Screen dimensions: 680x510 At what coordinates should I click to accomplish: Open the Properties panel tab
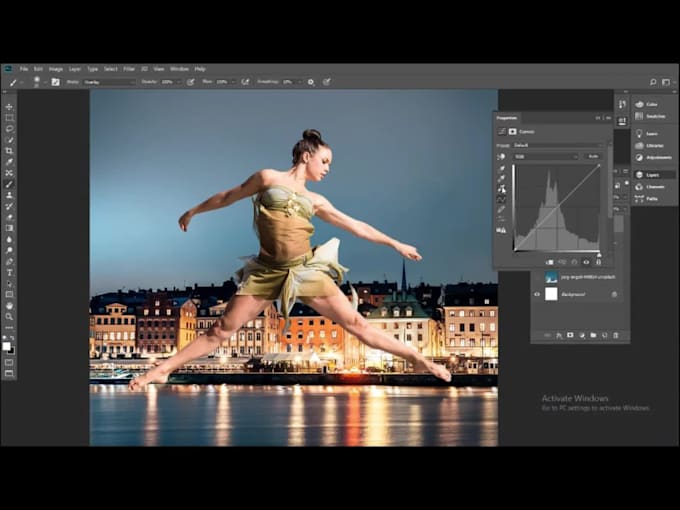[x=507, y=118]
